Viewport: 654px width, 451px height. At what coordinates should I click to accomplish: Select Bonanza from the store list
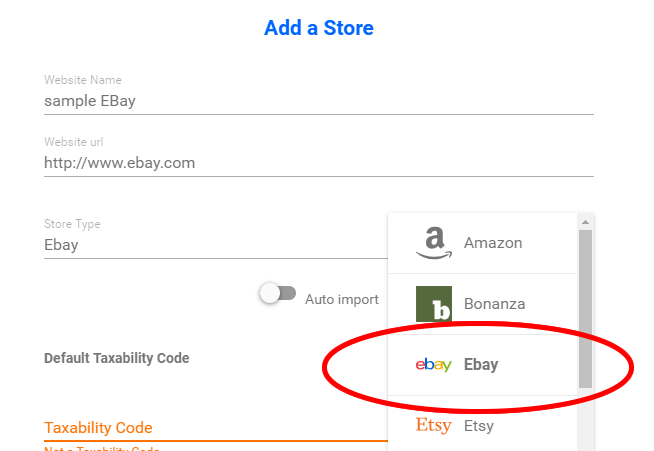[x=483, y=304]
